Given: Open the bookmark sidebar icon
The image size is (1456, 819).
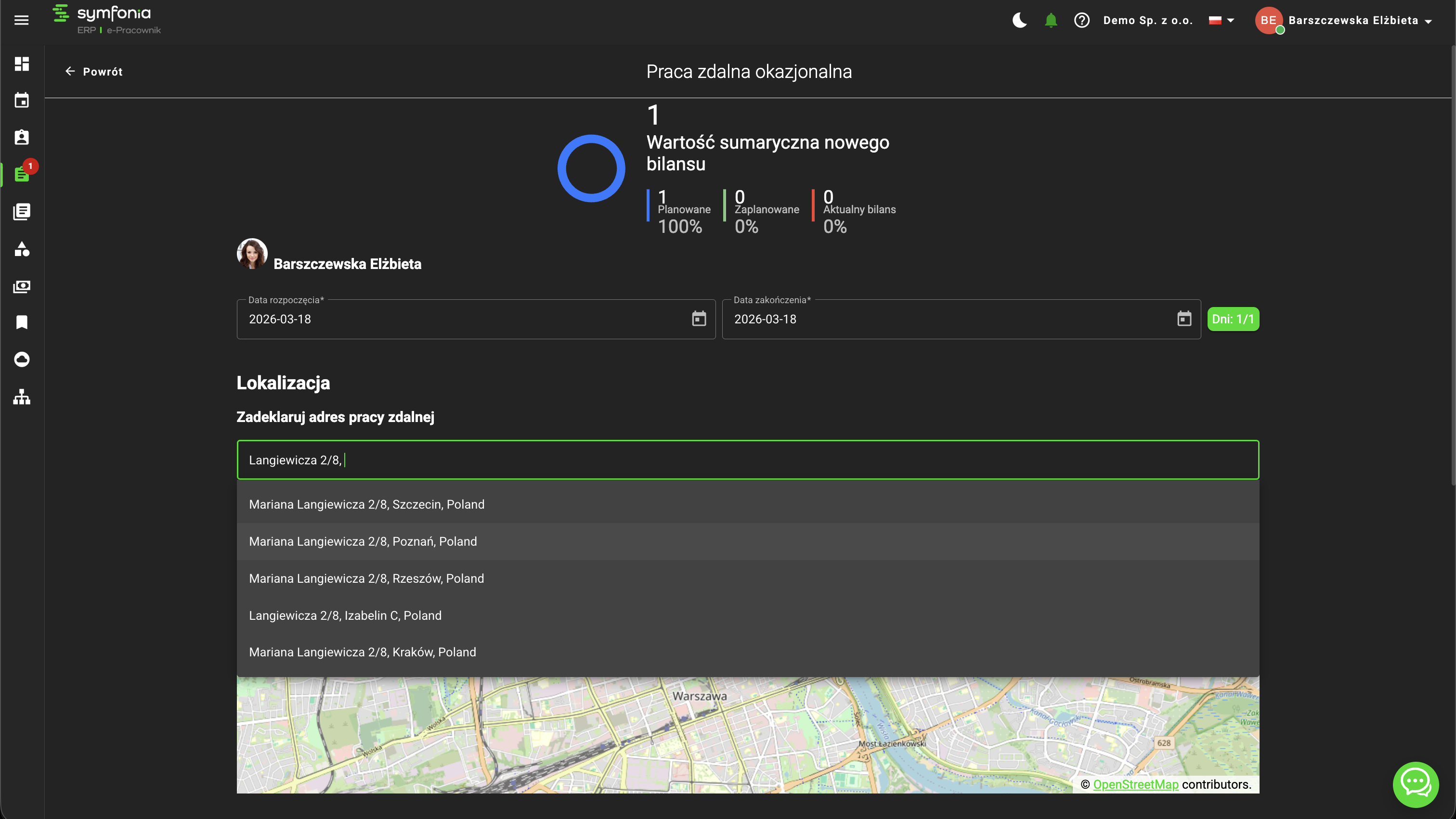Looking at the screenshot, I should 22,322.
